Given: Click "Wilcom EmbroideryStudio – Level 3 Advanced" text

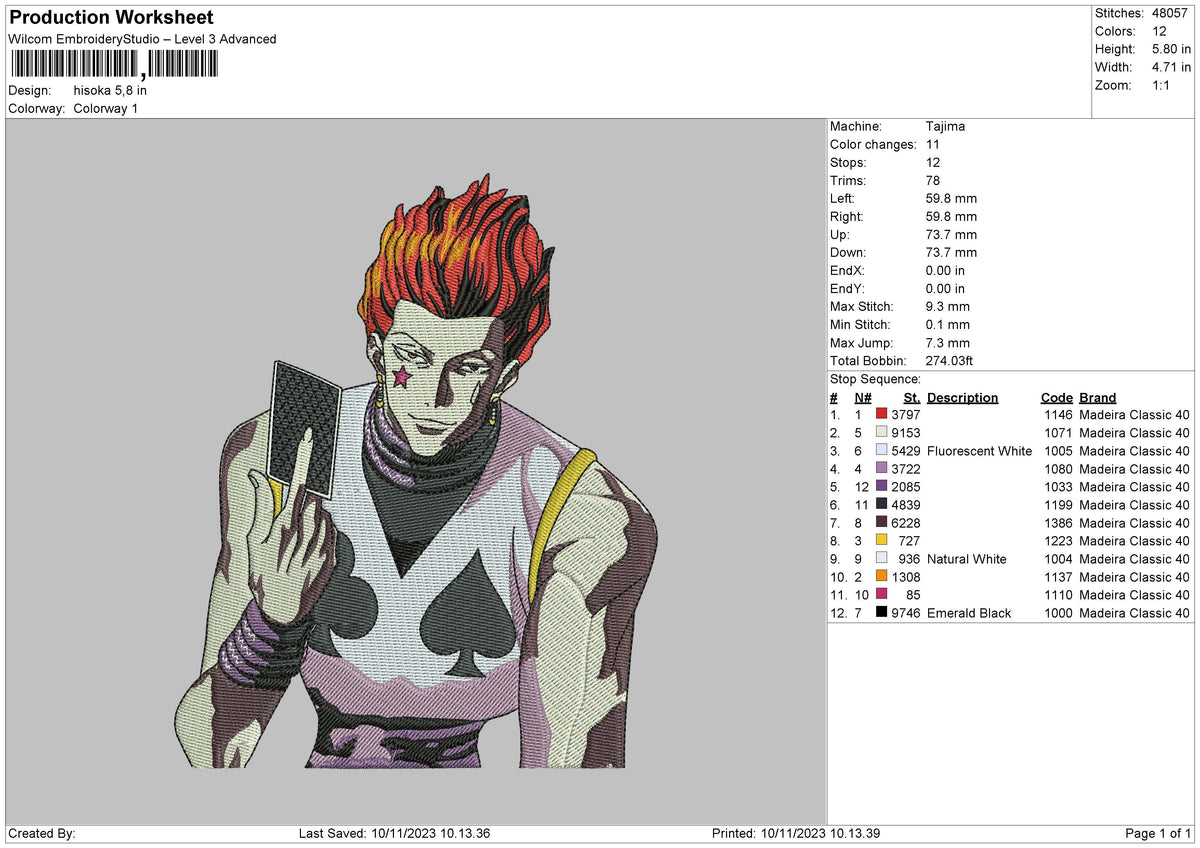Looking at the screenshot, I should pos(142,39).
